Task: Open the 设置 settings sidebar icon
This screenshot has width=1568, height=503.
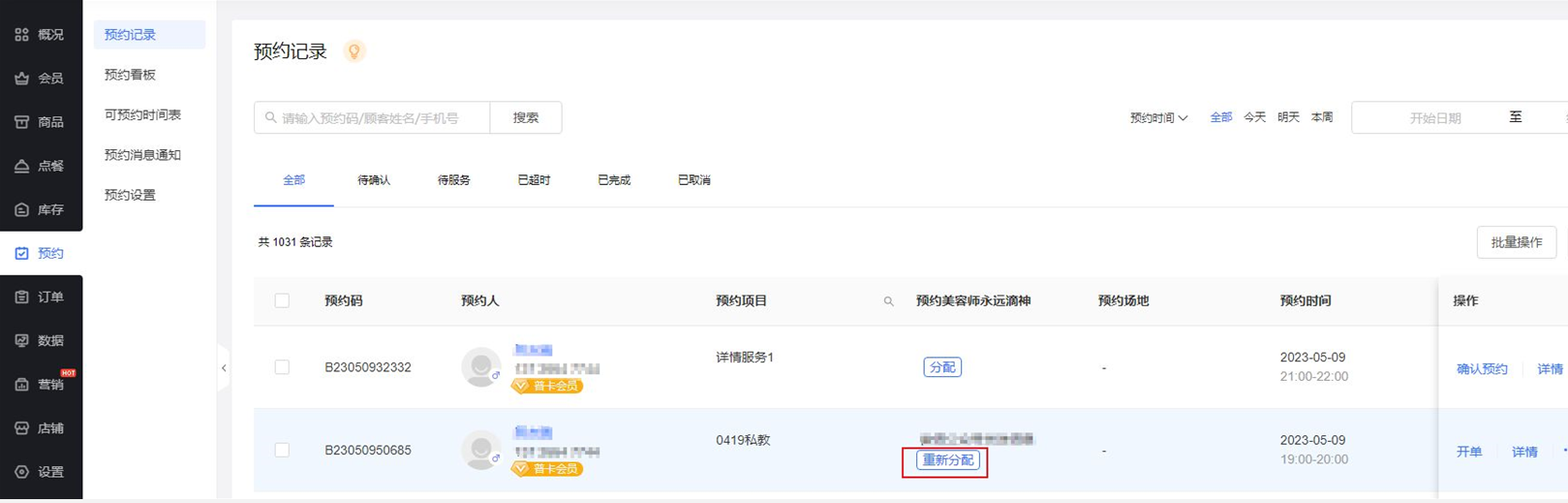Action: [x=21, y=471]
